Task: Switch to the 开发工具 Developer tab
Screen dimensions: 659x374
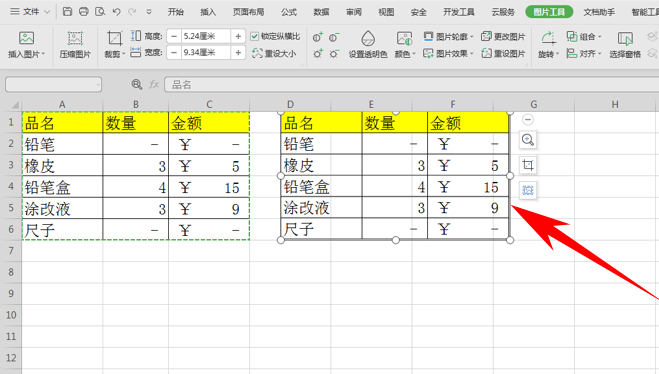Action: point(459,12)
